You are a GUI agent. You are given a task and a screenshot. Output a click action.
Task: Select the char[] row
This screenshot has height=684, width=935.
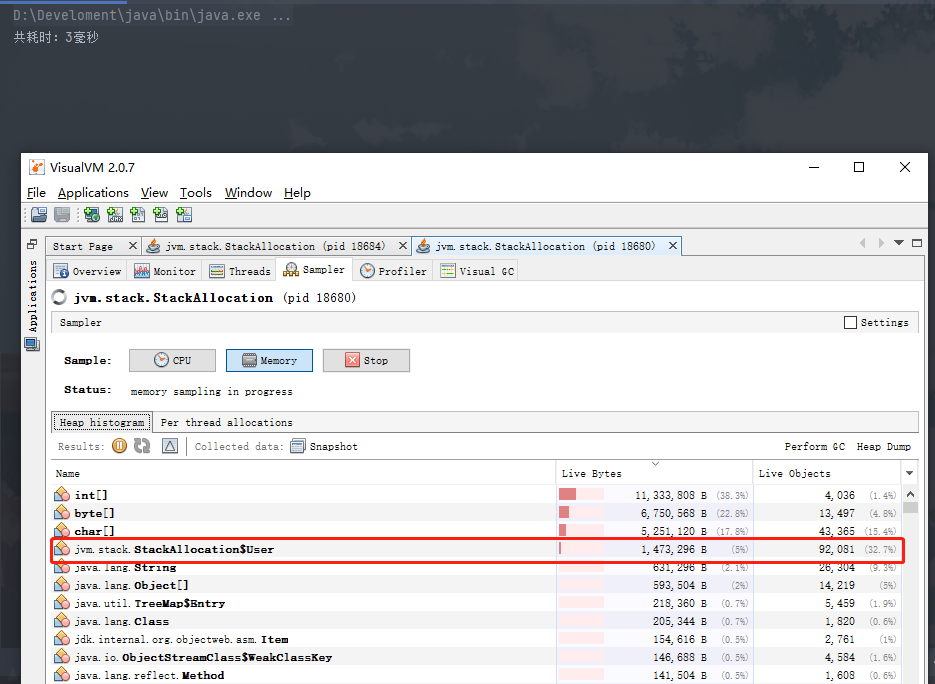[x=477, y=531]
